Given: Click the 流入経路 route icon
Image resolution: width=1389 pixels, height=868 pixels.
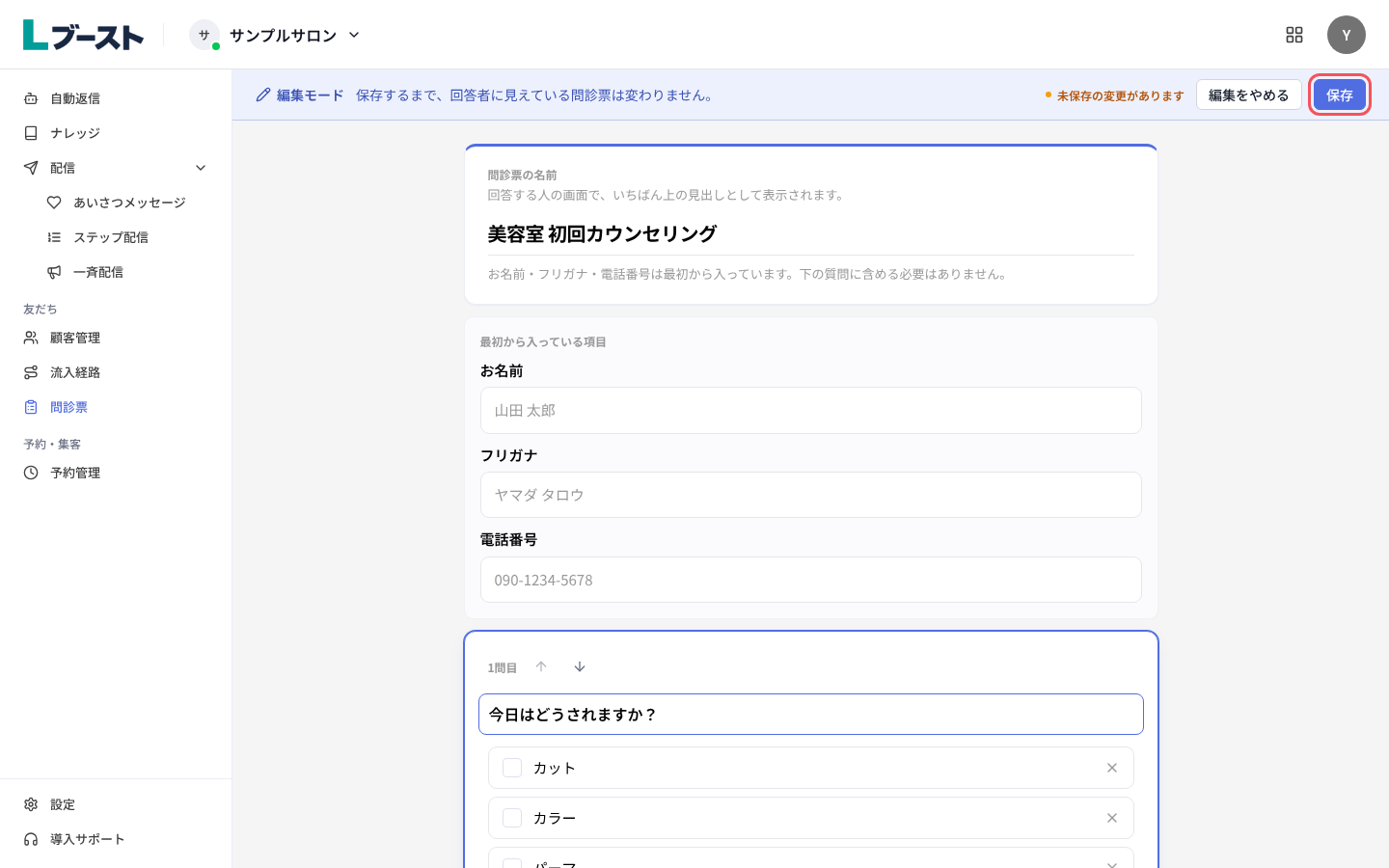Looking at the screenshot, I should pyautogui.click(x=31, y=372).
